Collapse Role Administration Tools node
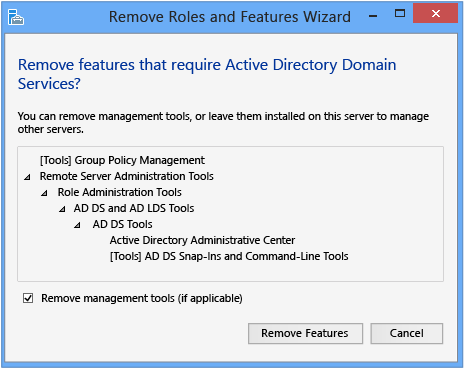464x368 pixels. click(x=44, y=193)
